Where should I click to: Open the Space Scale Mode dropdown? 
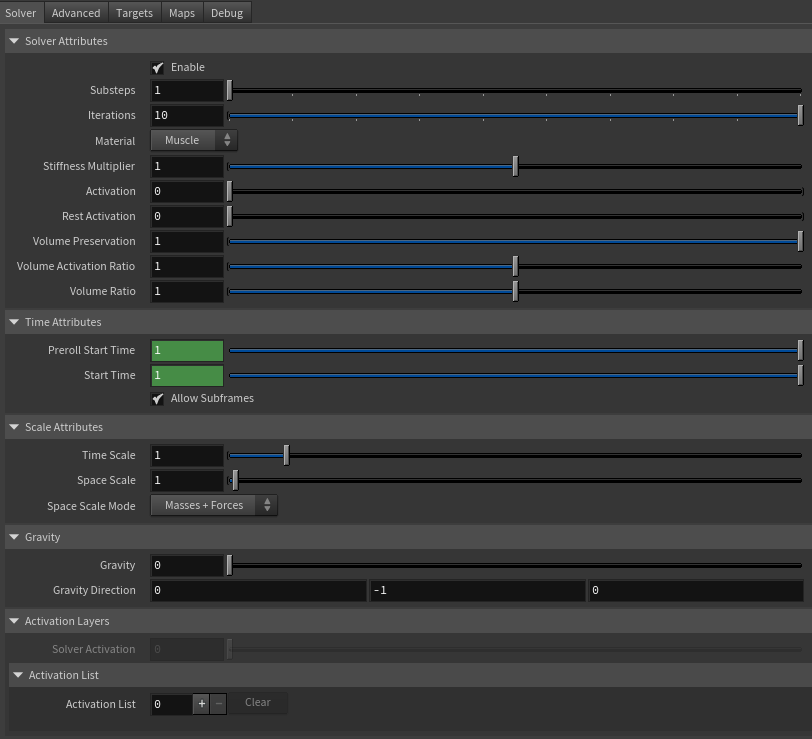(x=214, y=505)
